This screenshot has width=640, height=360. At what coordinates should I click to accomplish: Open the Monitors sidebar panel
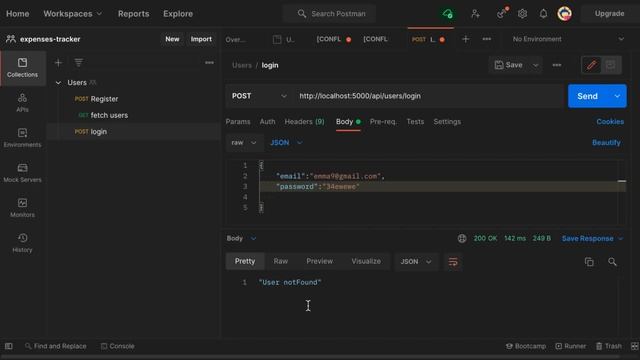point(22,208)
